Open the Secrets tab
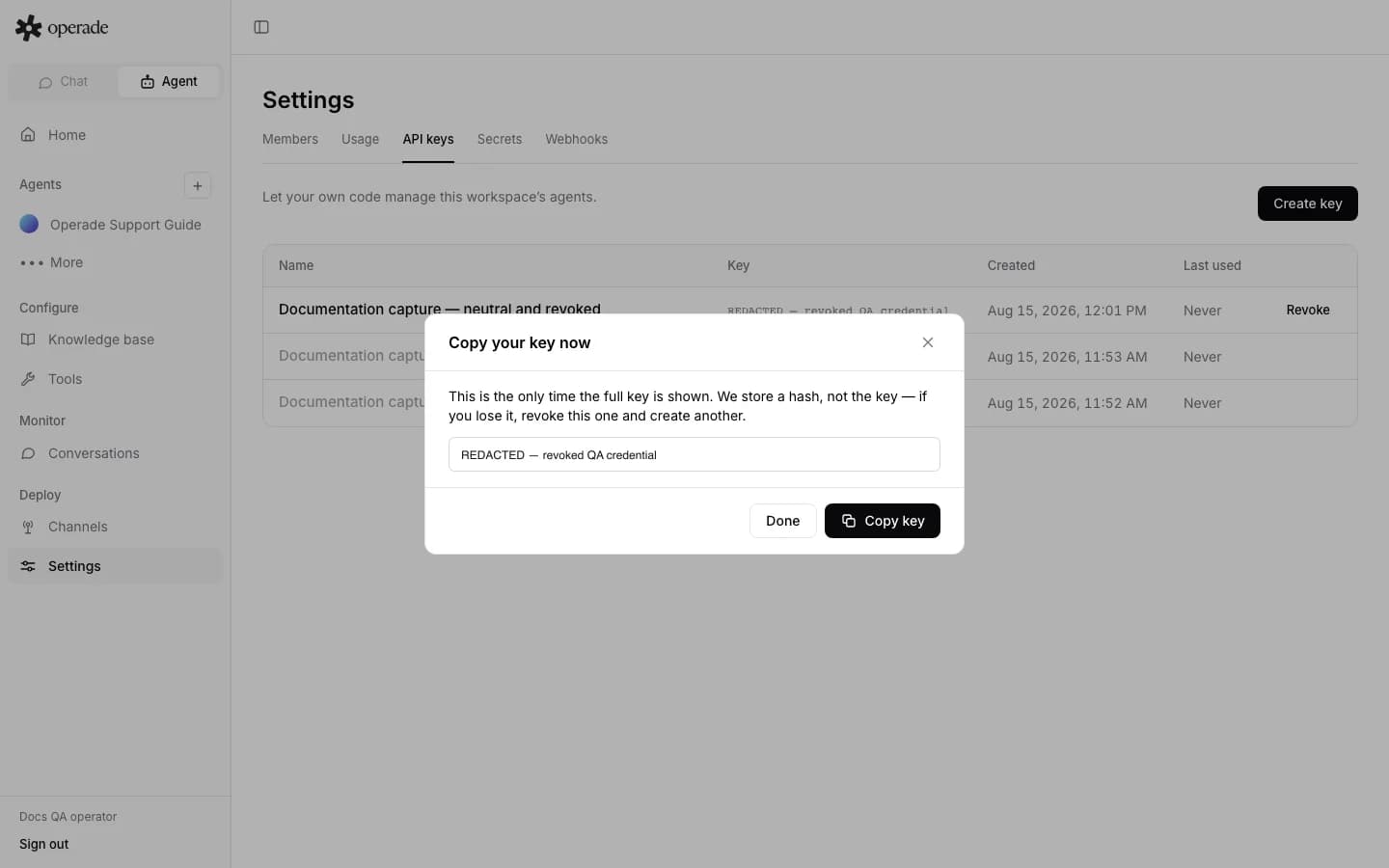Image resolution: width=1389 pixels, height=868 pixels. (500, 139)
